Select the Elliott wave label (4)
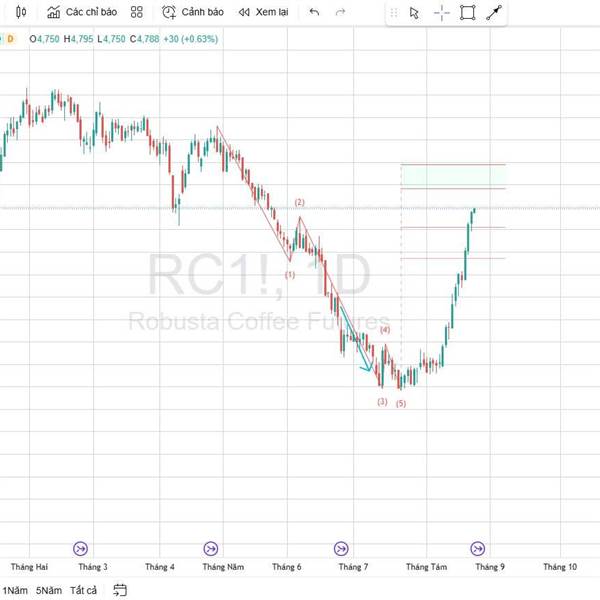 385,329
